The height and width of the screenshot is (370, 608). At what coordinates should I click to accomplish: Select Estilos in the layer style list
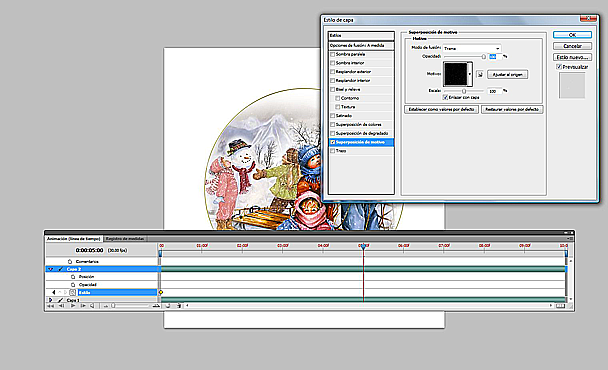361,36
